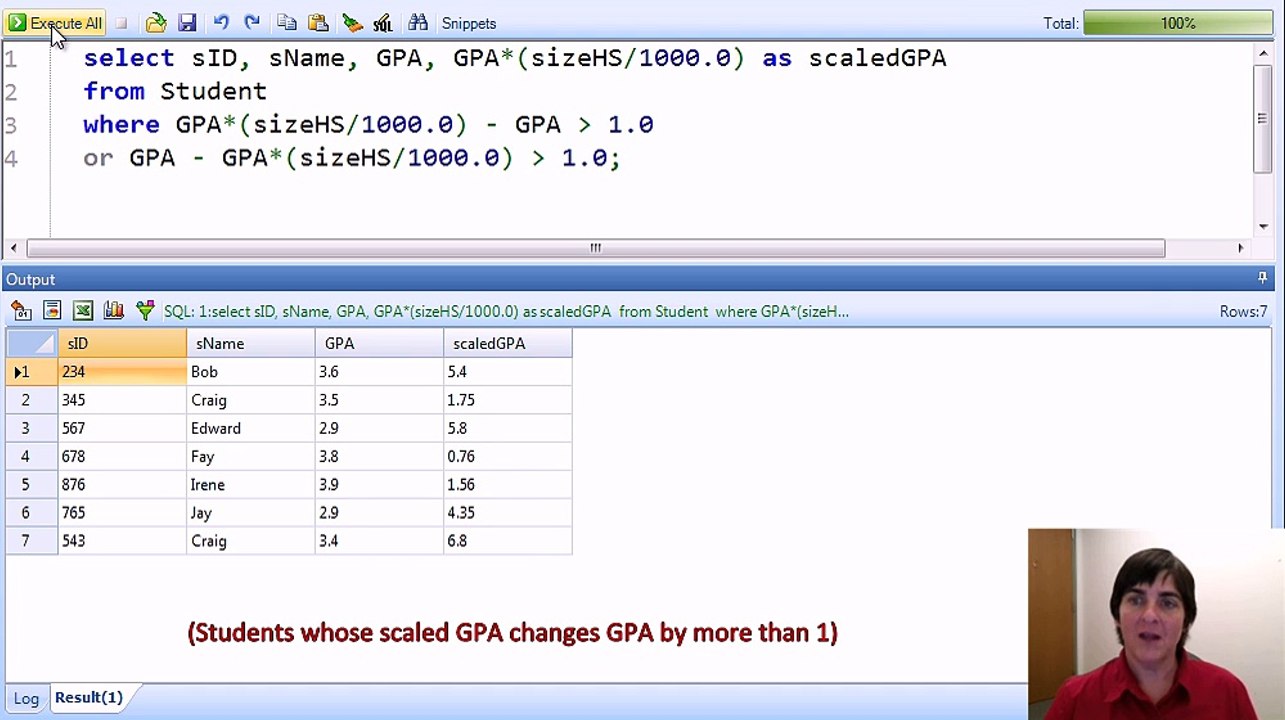Select row 4 header in results grid

[x=31, y=456]
